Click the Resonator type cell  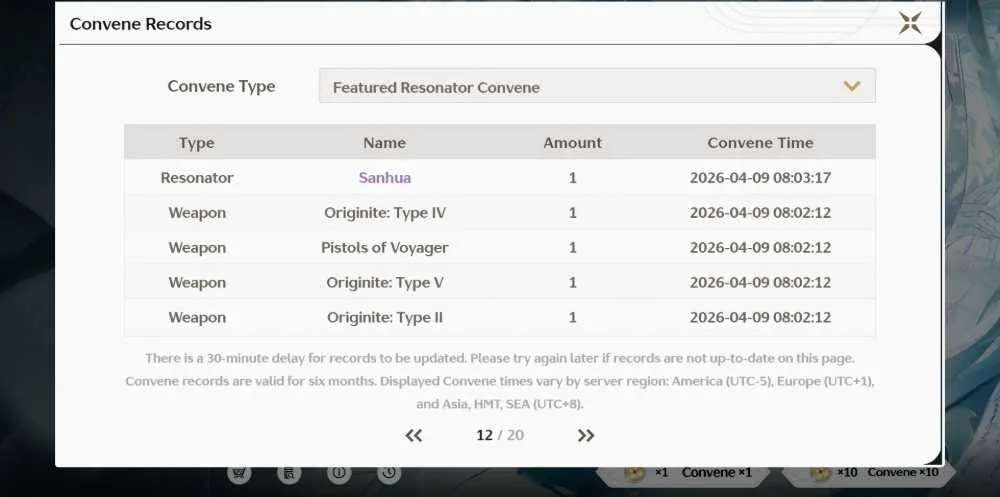pos(196,178)
